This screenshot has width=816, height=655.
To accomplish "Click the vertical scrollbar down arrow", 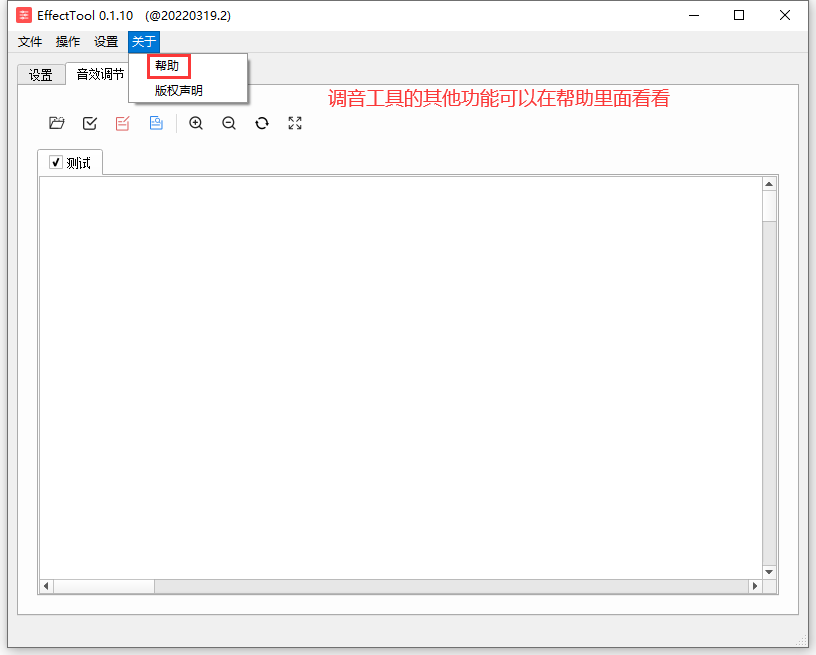I will point(769,572).
